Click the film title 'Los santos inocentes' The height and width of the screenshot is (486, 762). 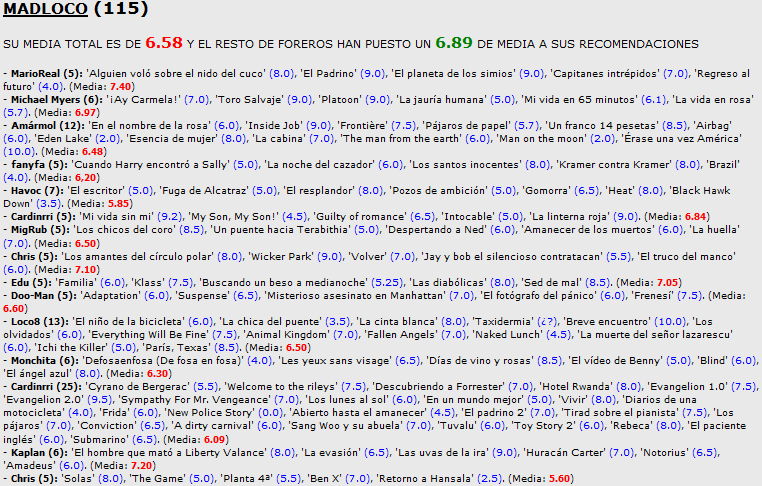pyautogui.click(x=465, y=165)
